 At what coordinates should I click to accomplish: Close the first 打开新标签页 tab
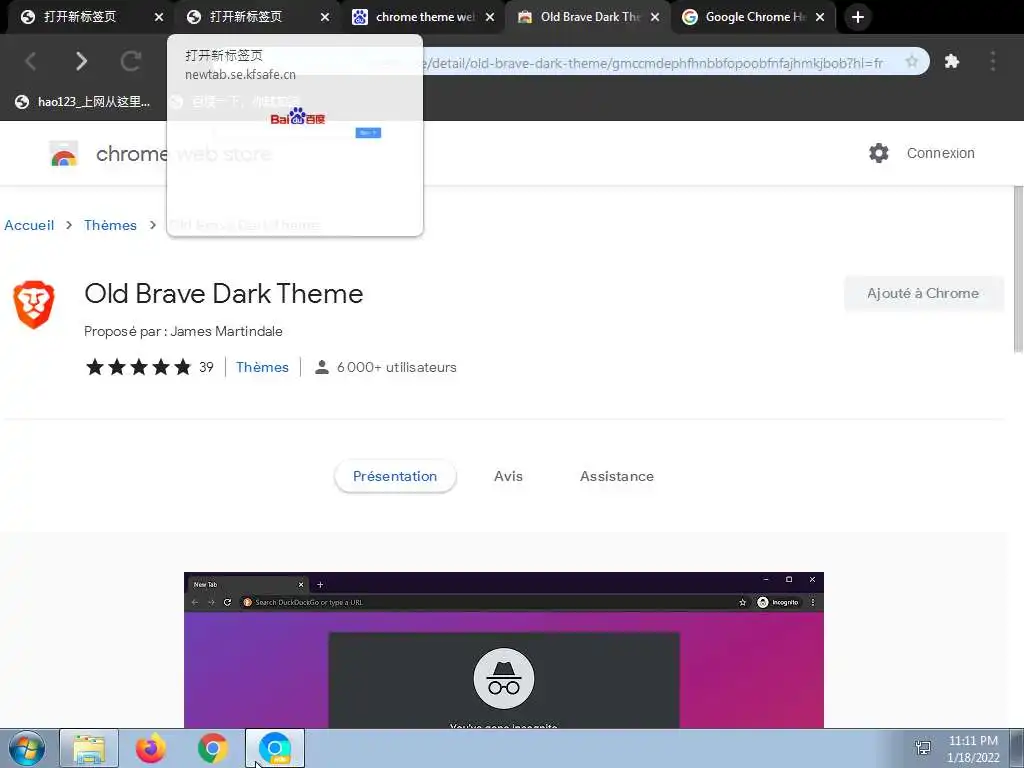[x=159, y=18]
